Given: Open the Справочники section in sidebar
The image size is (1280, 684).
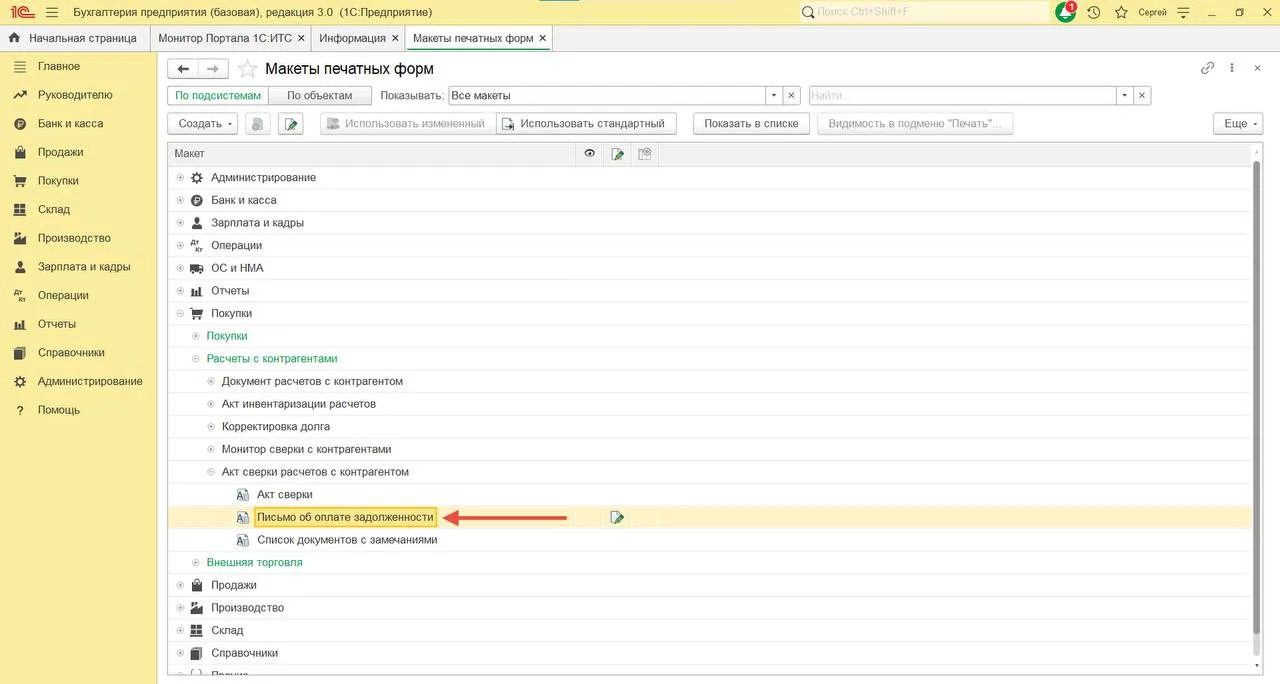Looking at the screenshot, I should [x=71, y=353].
